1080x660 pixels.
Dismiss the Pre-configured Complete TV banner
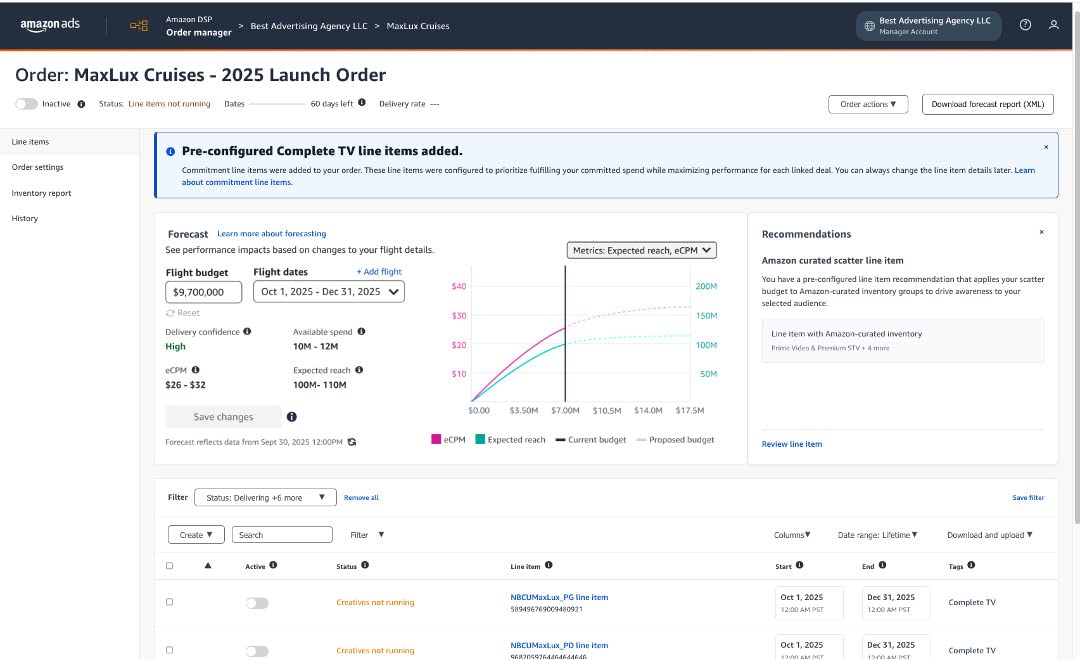(x=1046, y=147)
